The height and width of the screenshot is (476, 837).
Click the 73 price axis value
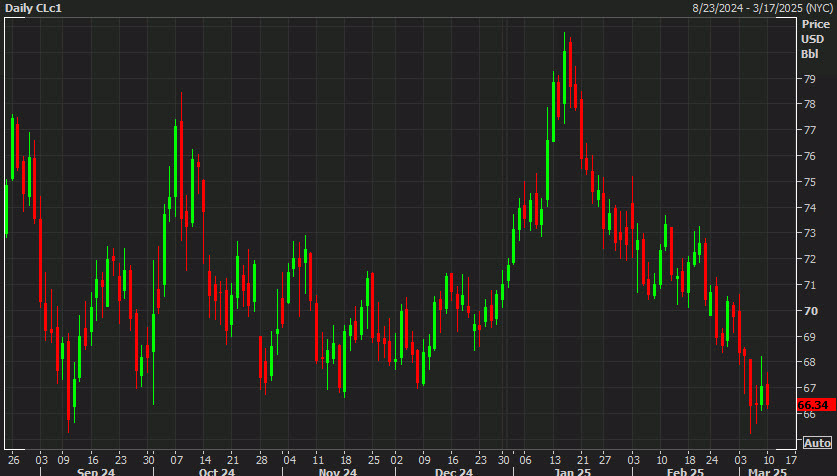coord(810,233)
